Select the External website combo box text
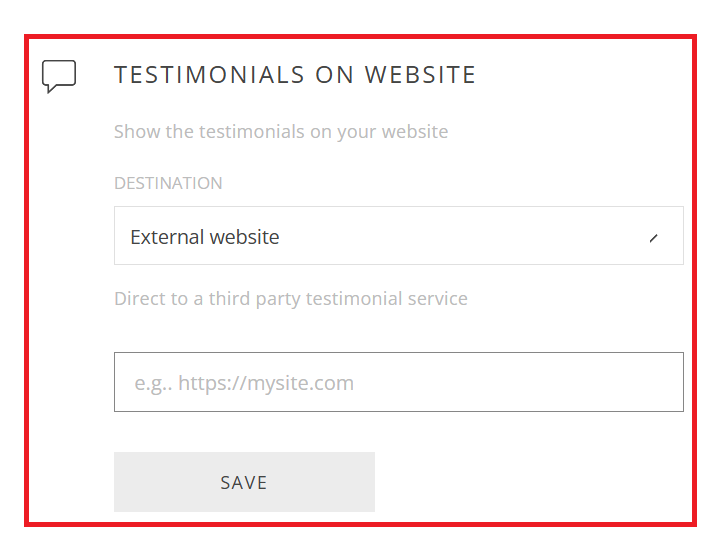Image resolution: width=723 pixels, height=553 pixels. click(x=205, y=237)
